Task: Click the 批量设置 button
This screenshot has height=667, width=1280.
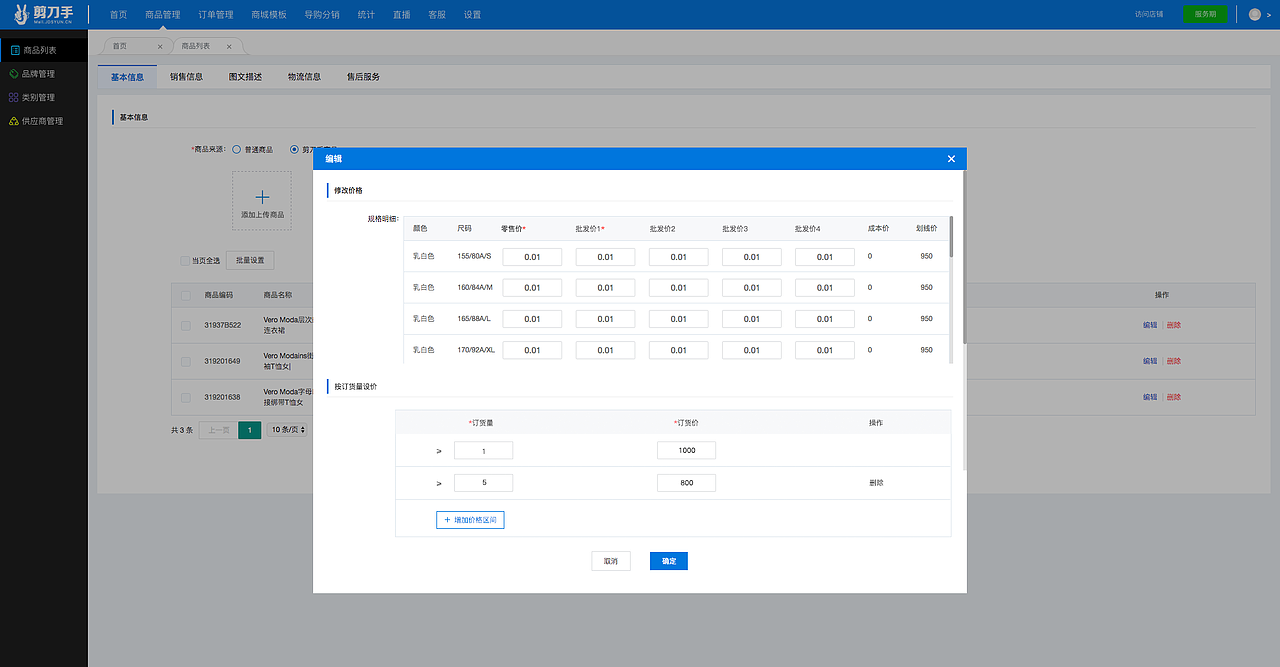Action: tap(250, 260)
